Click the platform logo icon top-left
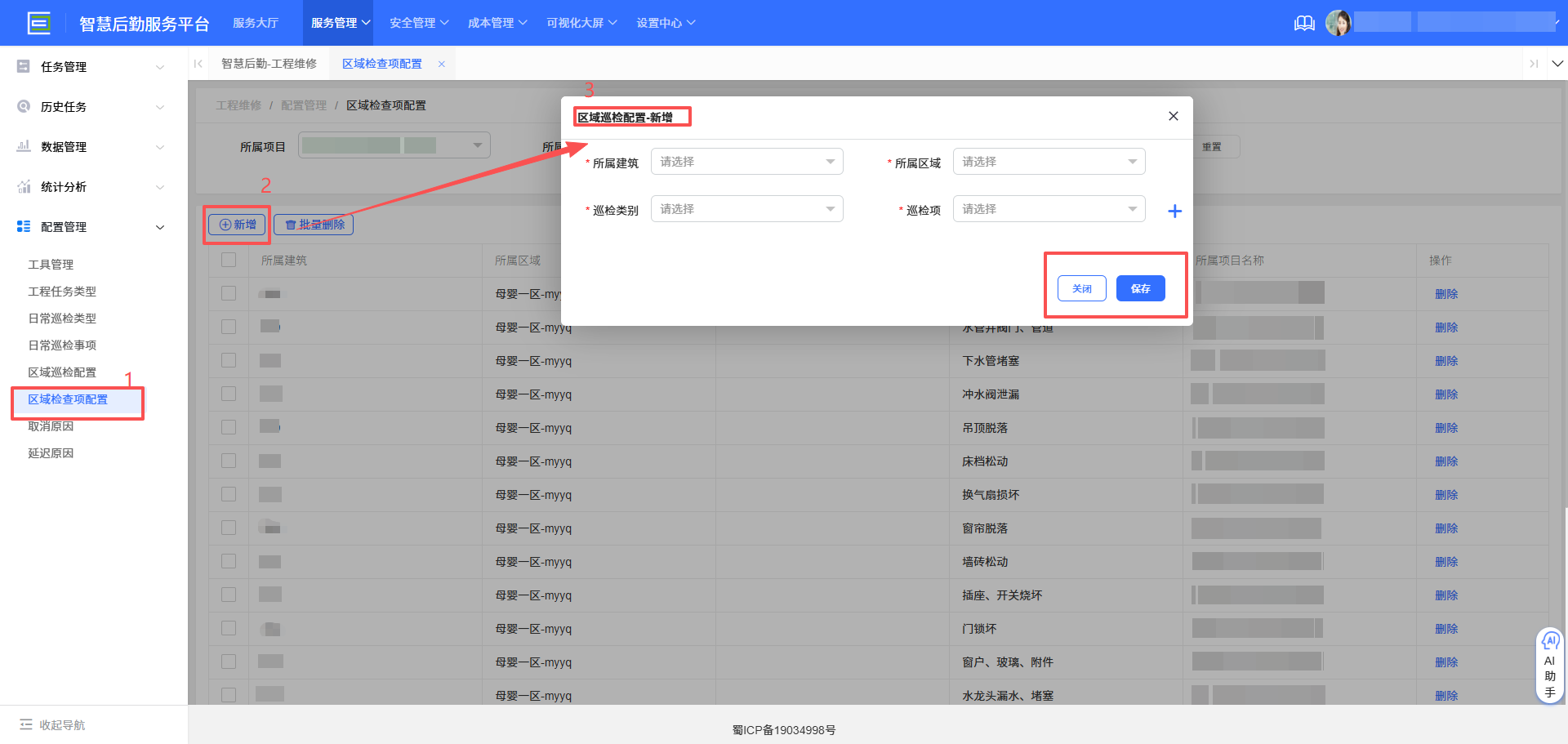 click(x=38, y=23)
